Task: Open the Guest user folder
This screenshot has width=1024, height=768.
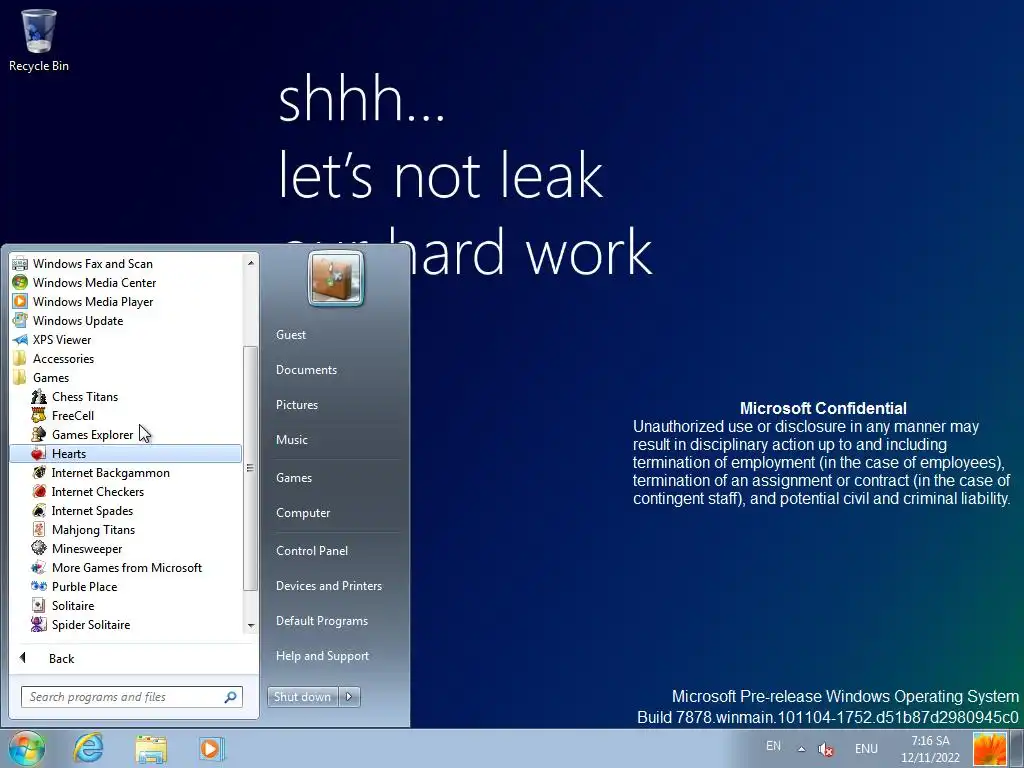Action: 291,334
